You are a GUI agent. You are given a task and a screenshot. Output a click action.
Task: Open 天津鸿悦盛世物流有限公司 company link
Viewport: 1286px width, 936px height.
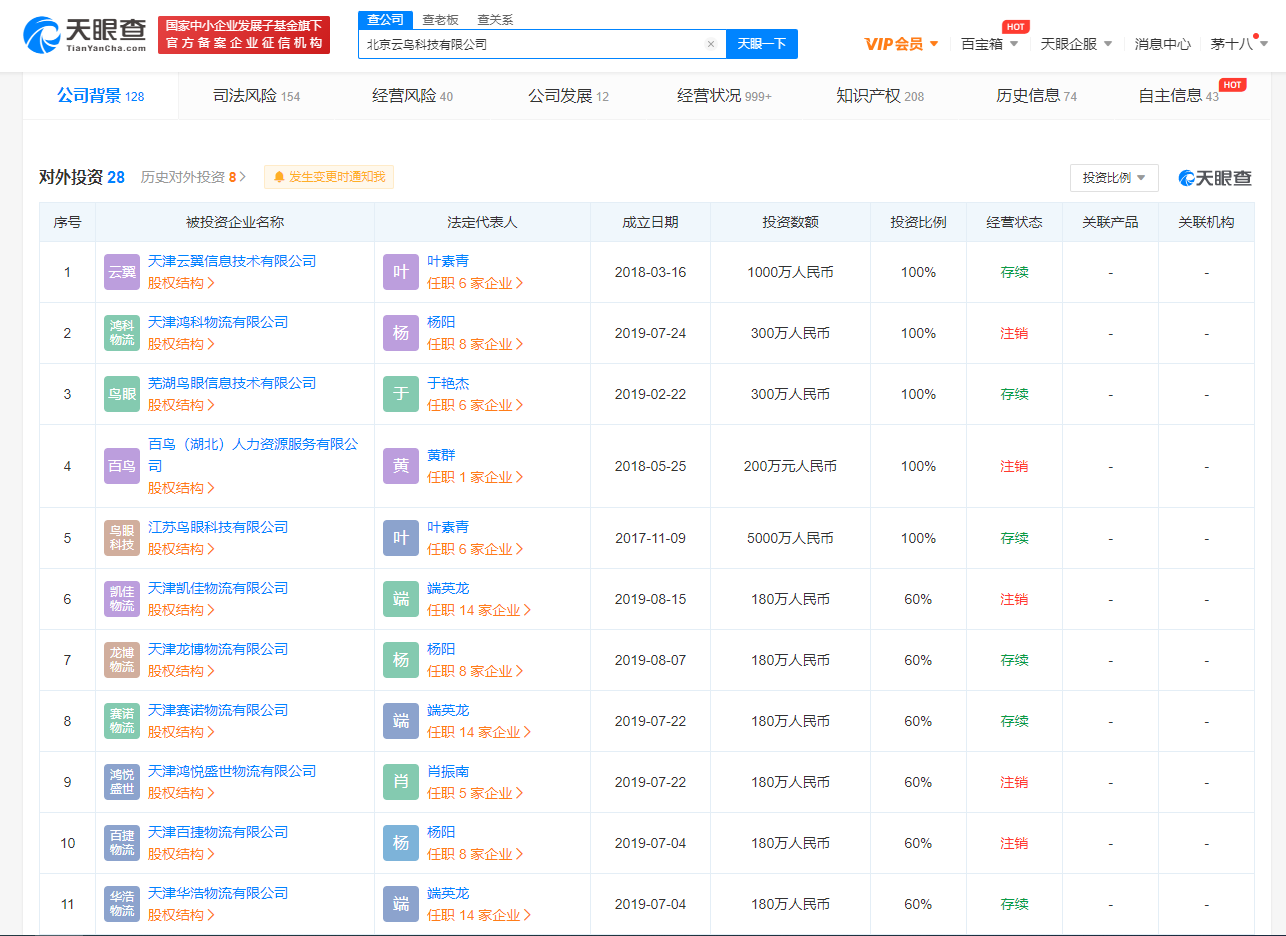pyautogui.click(x=232, y=771)
